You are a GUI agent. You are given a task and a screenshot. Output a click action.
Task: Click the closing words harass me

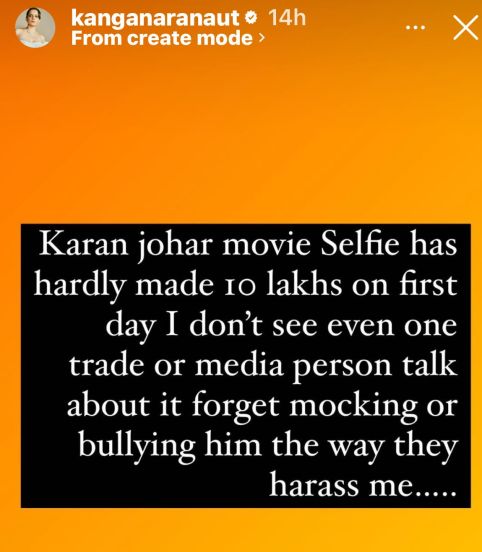[363, 486]
